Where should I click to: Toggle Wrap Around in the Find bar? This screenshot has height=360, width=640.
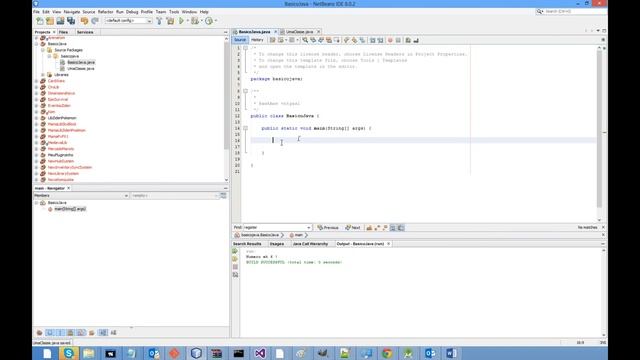pyautogui.click(x=401, y=228)
